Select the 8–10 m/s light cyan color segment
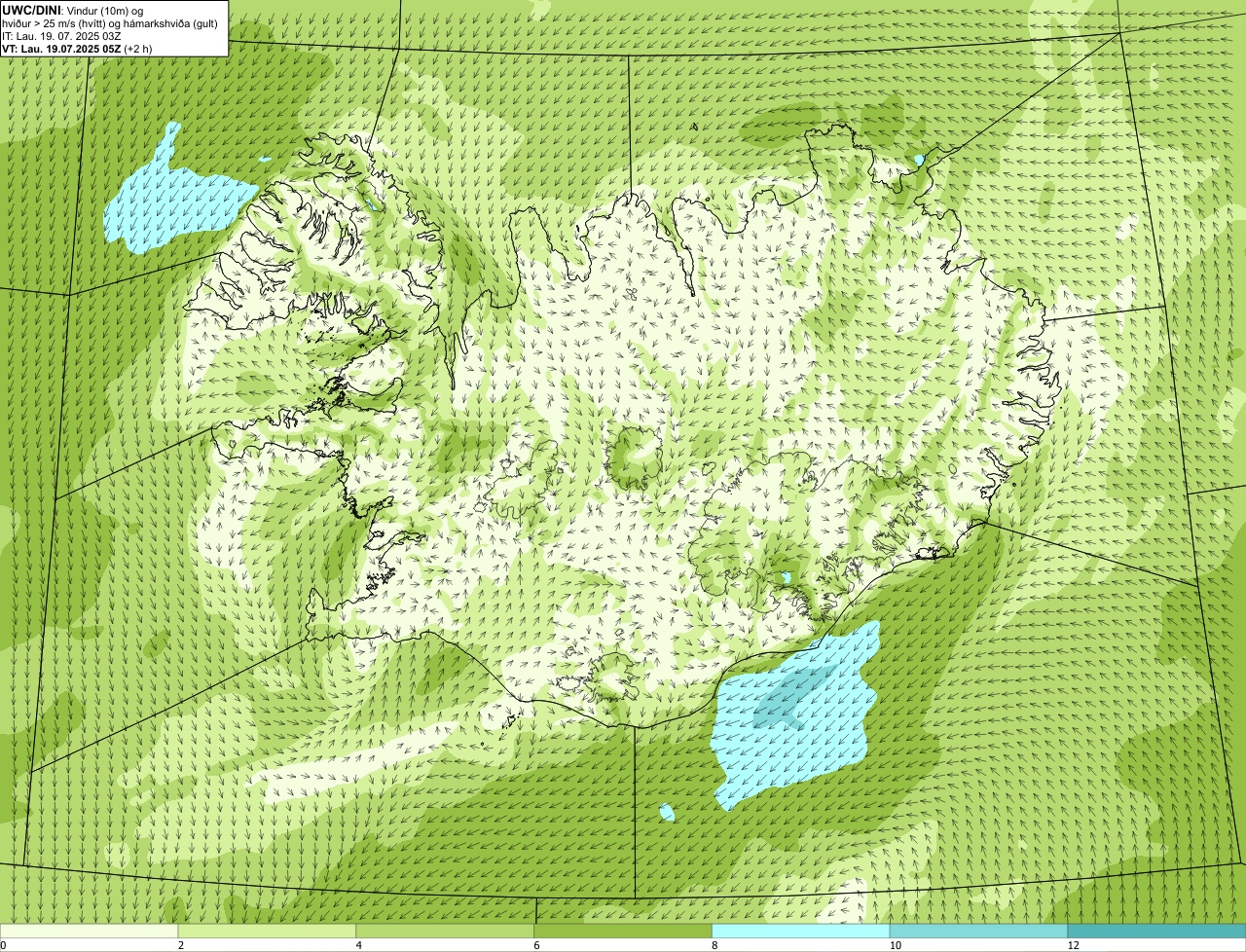The height and width of the screenshot is (952, 1246). click(801, 932)
